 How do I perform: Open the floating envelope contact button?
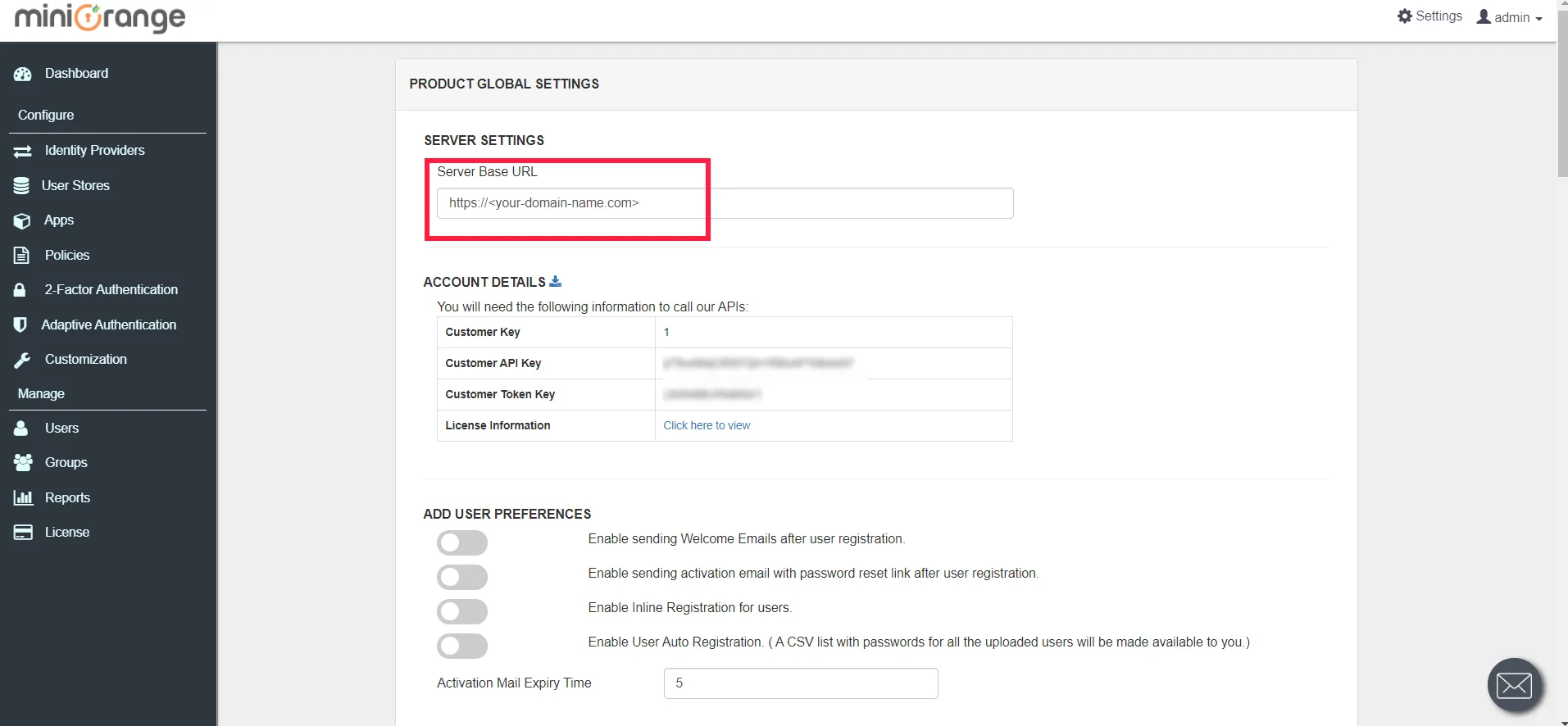click(1514, 684)
